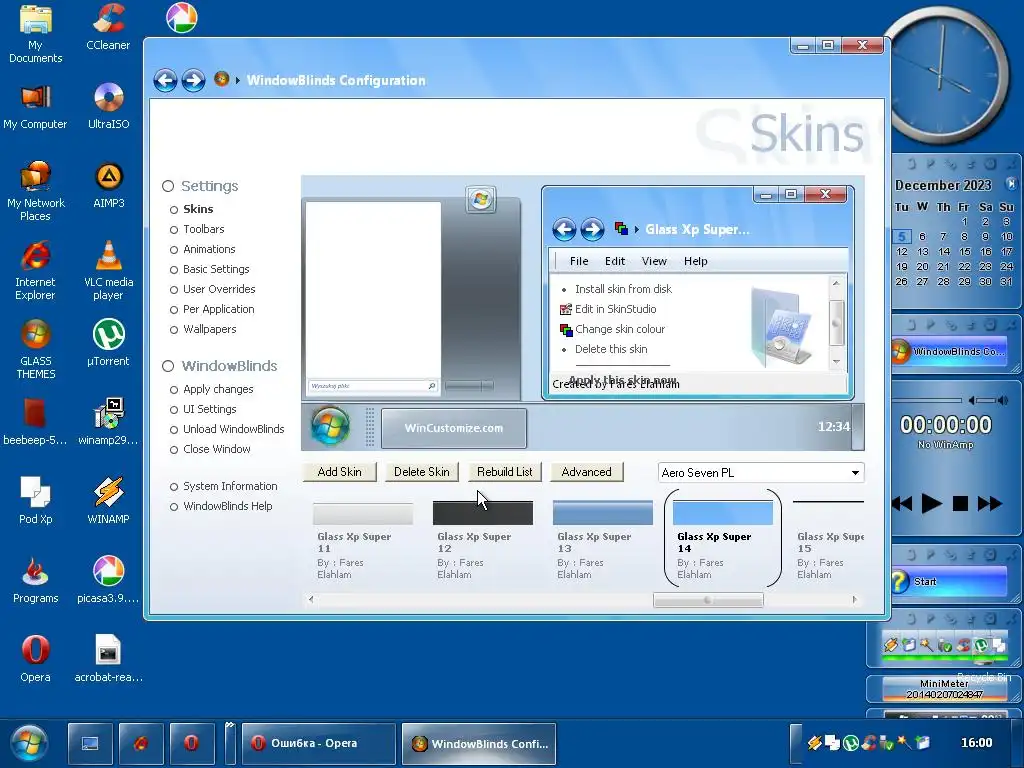
Task: Switch to the Ошибка - Opera taskbar button
Action: click(318, 743)
